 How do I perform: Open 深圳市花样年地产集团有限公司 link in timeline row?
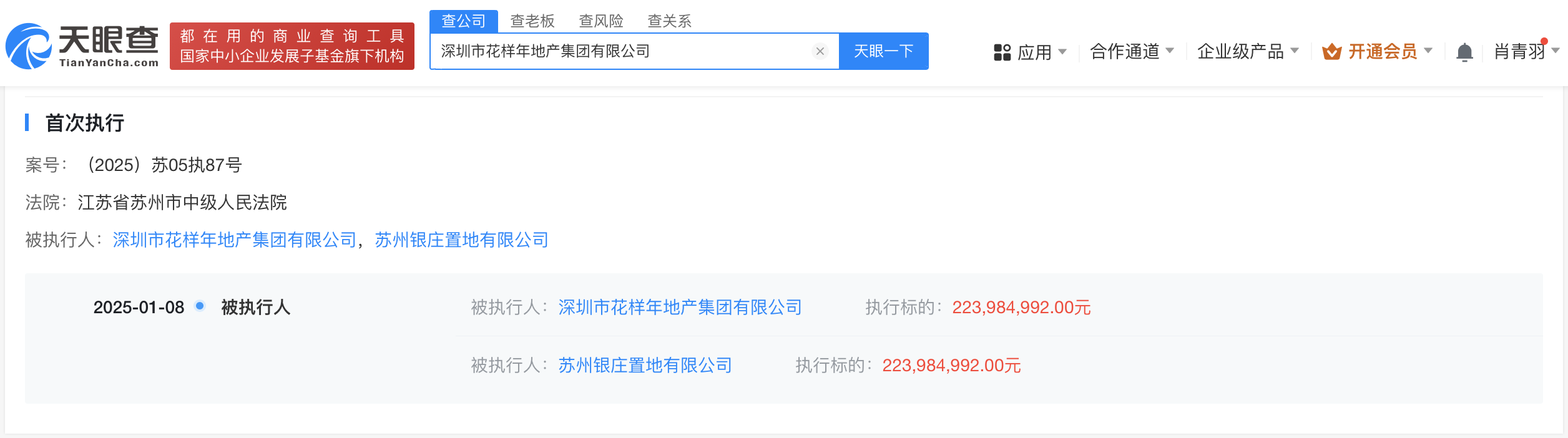click(x=680, y=308)
